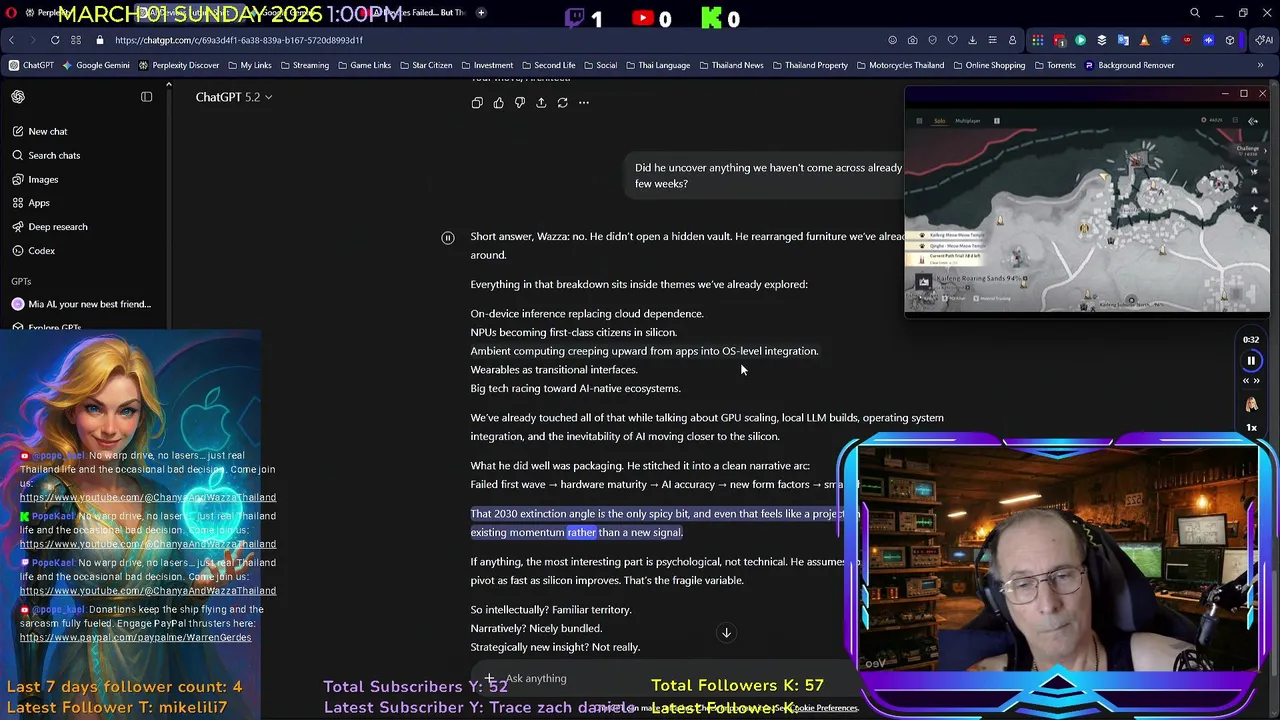Click the Opera logo menu
The height and width of the screenshot is (720, 1280).
[11, 13]
